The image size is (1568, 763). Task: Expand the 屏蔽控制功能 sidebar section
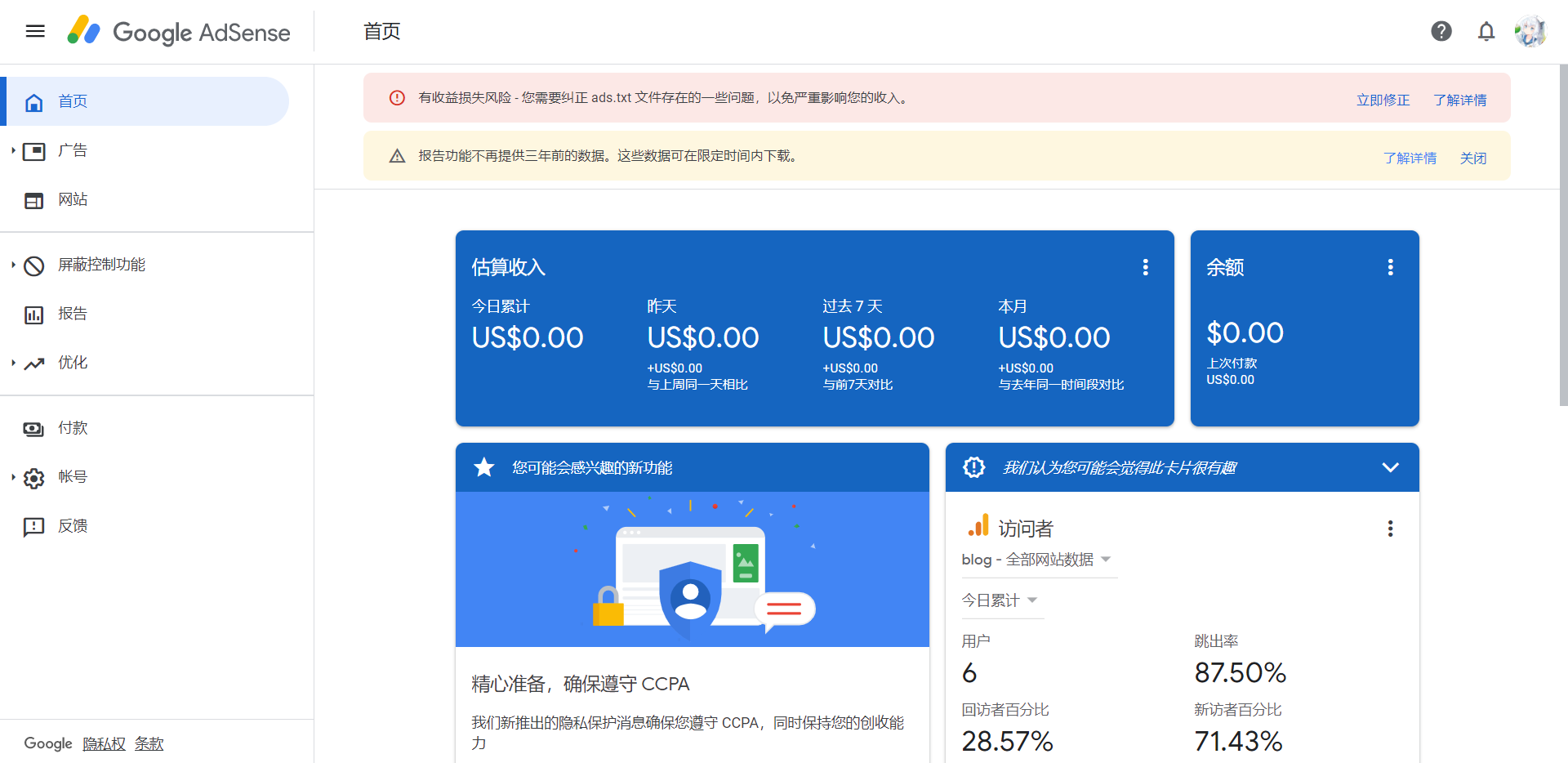[x=14, y=265]
